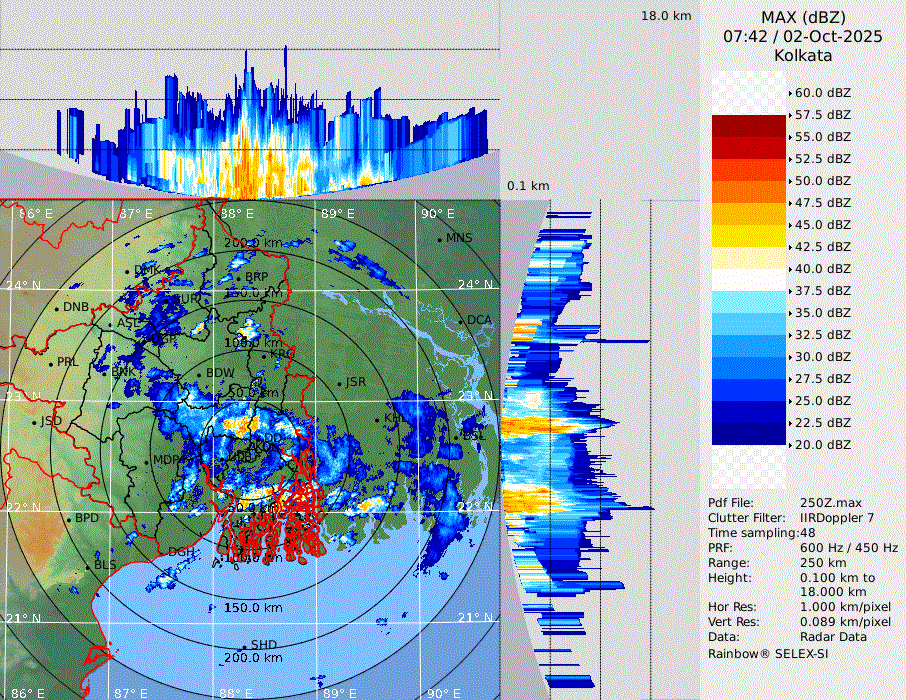
Task: Select the darkest red swatch atop the legend
Action: tap(749, 125)
